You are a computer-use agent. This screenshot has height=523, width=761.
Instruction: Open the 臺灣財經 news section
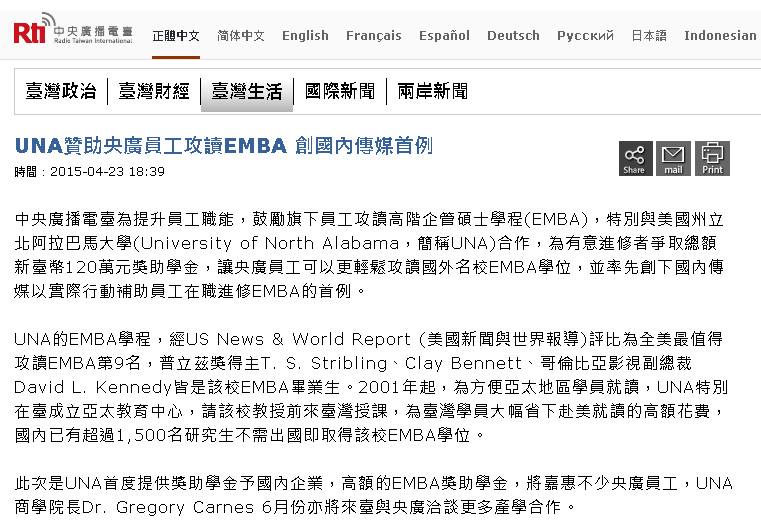click(x=154, y=91)
